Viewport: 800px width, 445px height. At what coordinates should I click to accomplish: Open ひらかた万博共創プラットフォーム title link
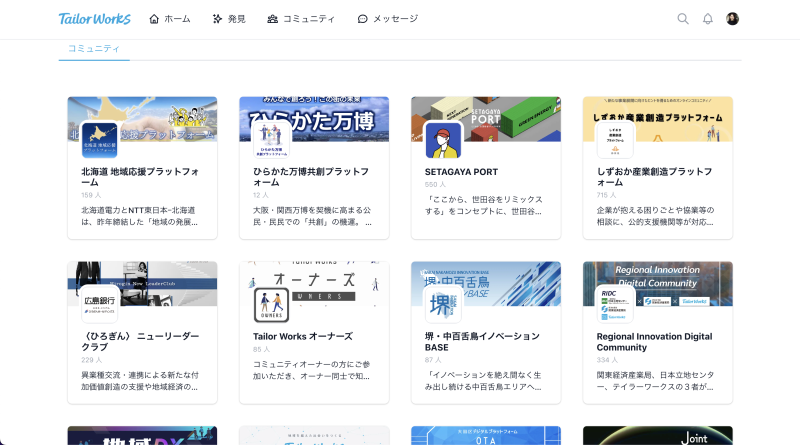pyautogui.click(x=311, y=177)
